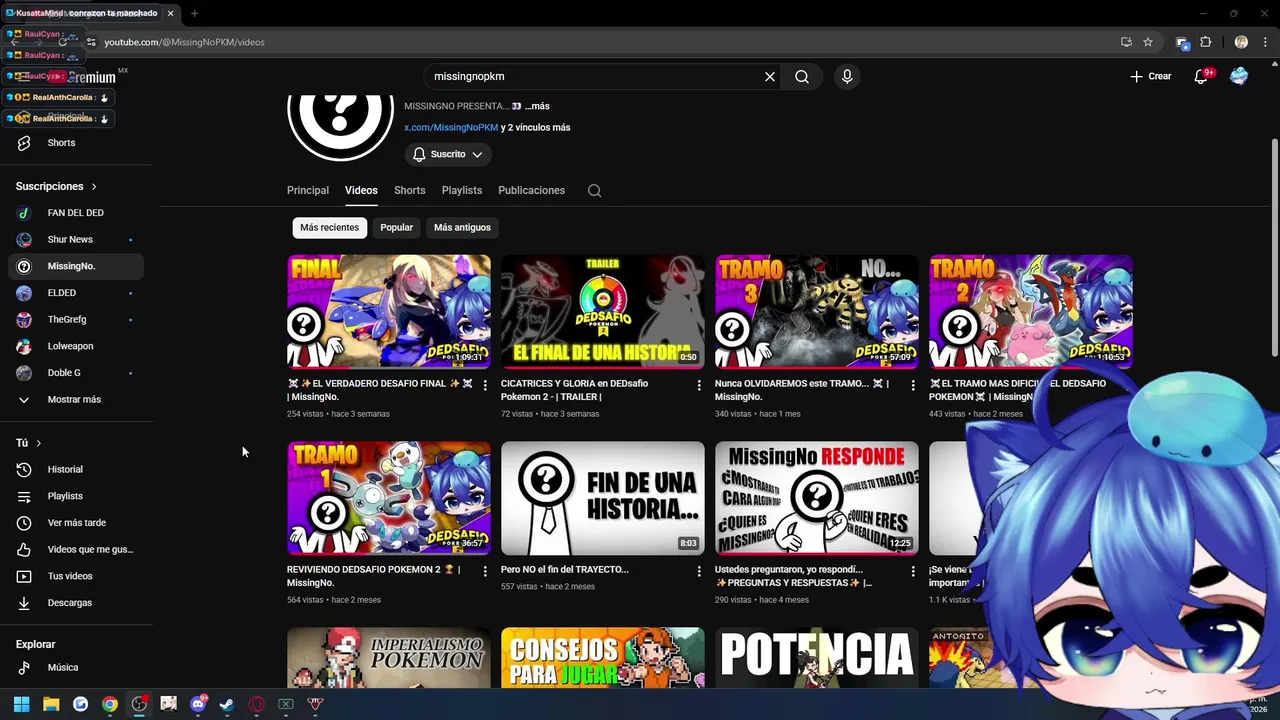The width and height of the screenshot is (1280, 720).
Task: Click the channel search magnifier icon
Action: [x=594, y=191]
